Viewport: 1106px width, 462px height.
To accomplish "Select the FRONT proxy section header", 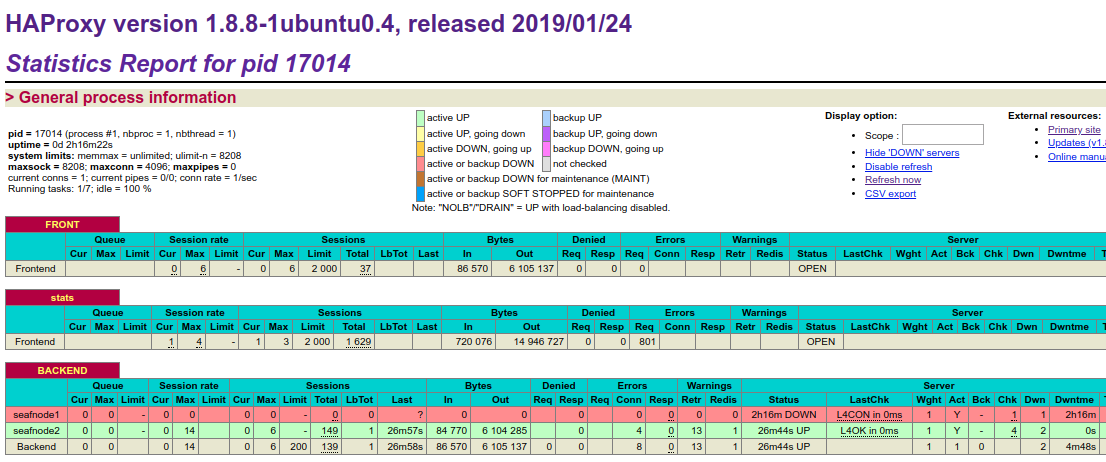I will point(62,225).
